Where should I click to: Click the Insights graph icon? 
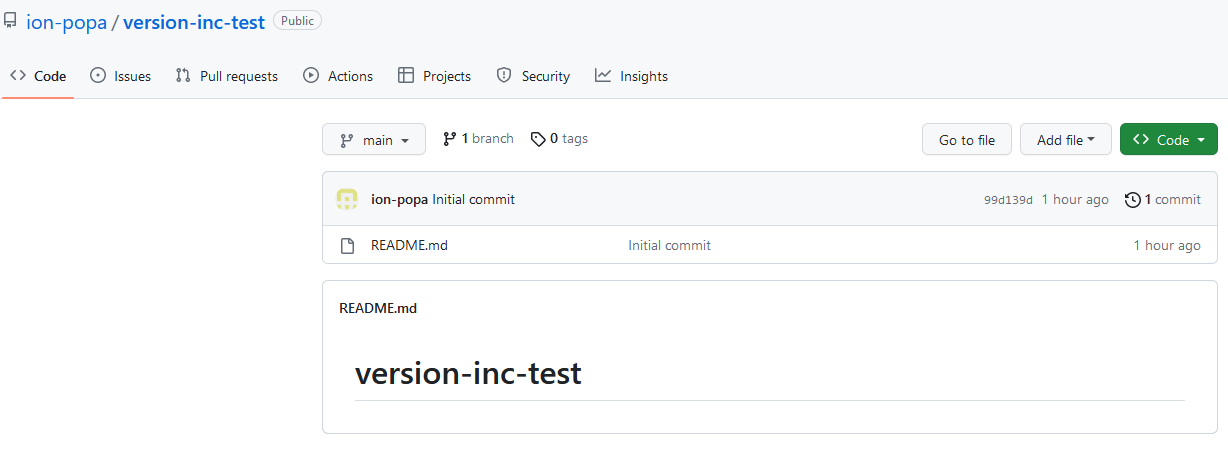603,75
